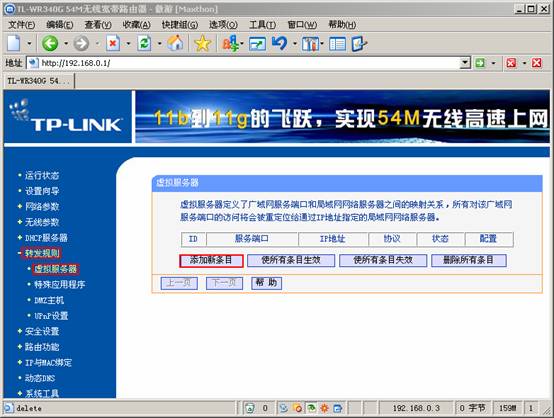Viewport: 554px width, 418px height.
Task: Open Favorites with the yellow star icon
Action: point(203,43)
